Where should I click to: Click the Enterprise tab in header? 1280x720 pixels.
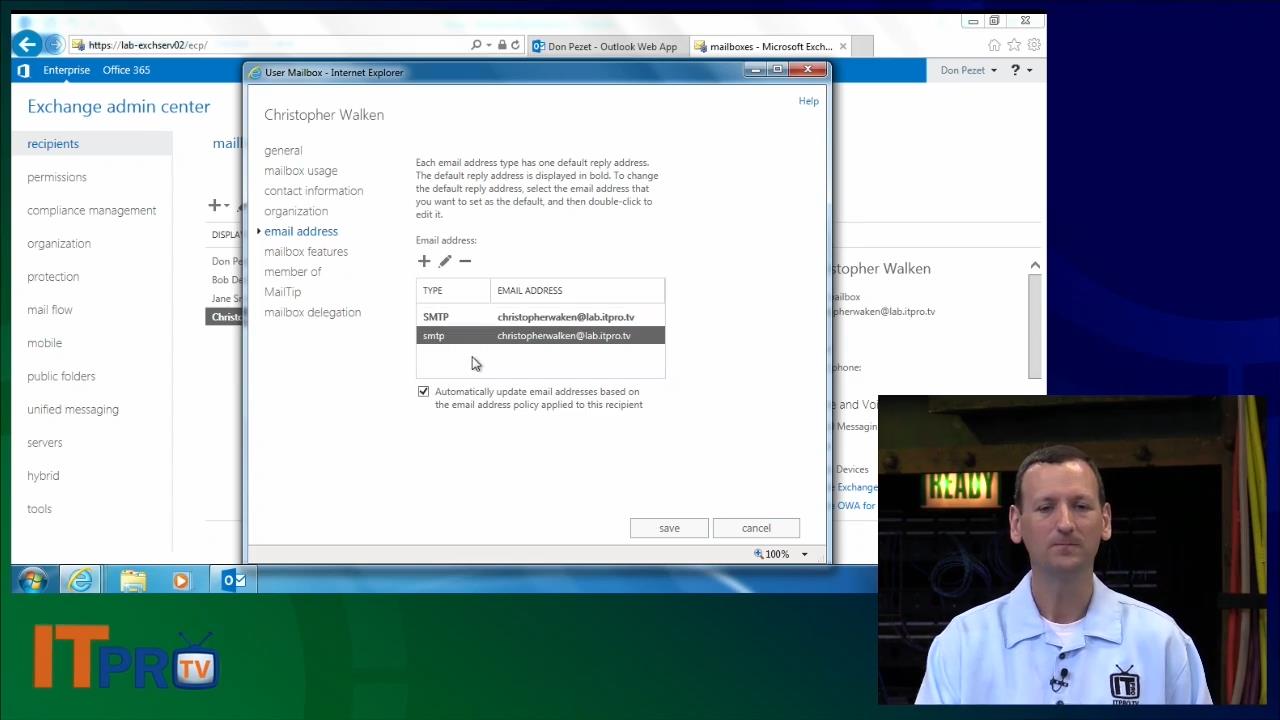click(x=66, y=70)
